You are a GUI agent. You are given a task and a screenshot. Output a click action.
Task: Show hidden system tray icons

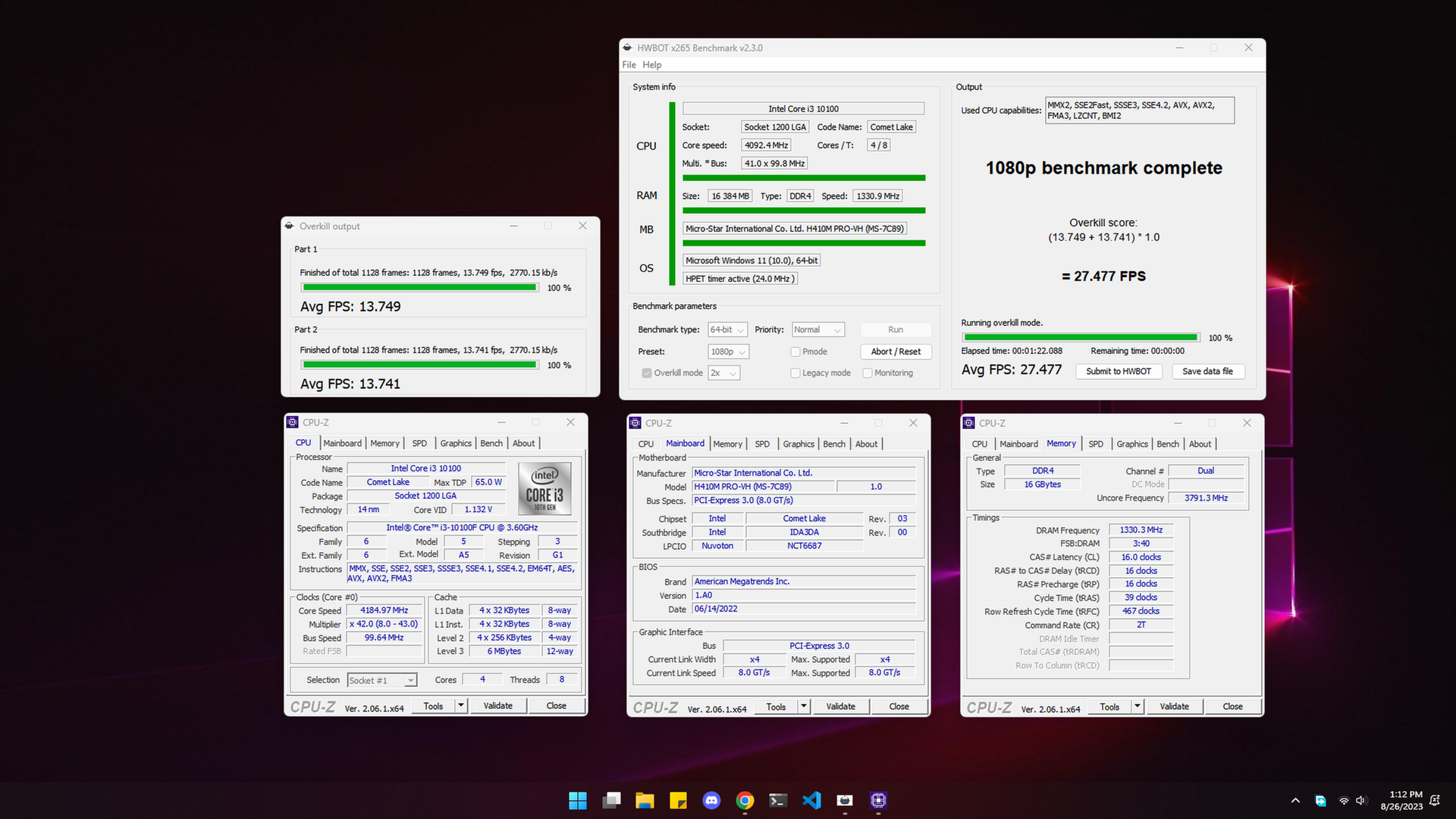(1295, 801)
